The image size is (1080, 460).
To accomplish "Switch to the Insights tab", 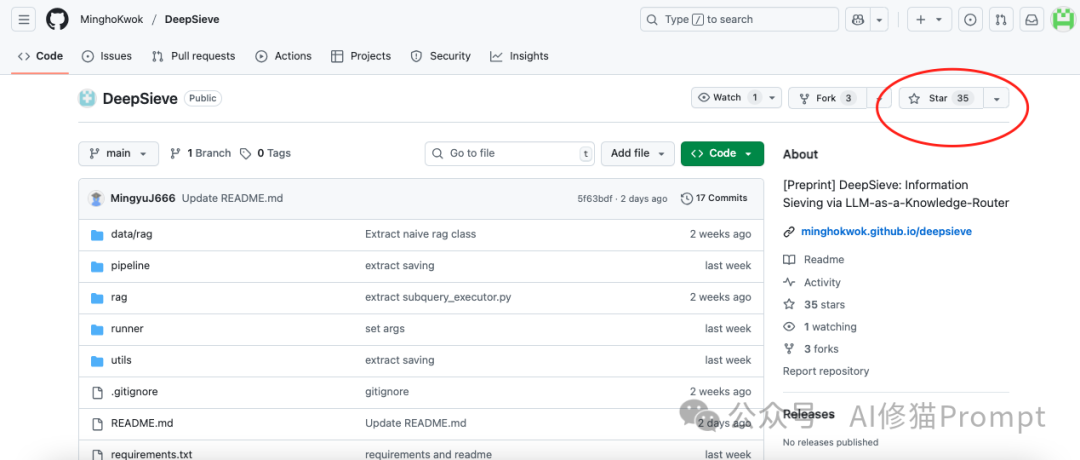I will pyautogui.click(x=519, y=56).
